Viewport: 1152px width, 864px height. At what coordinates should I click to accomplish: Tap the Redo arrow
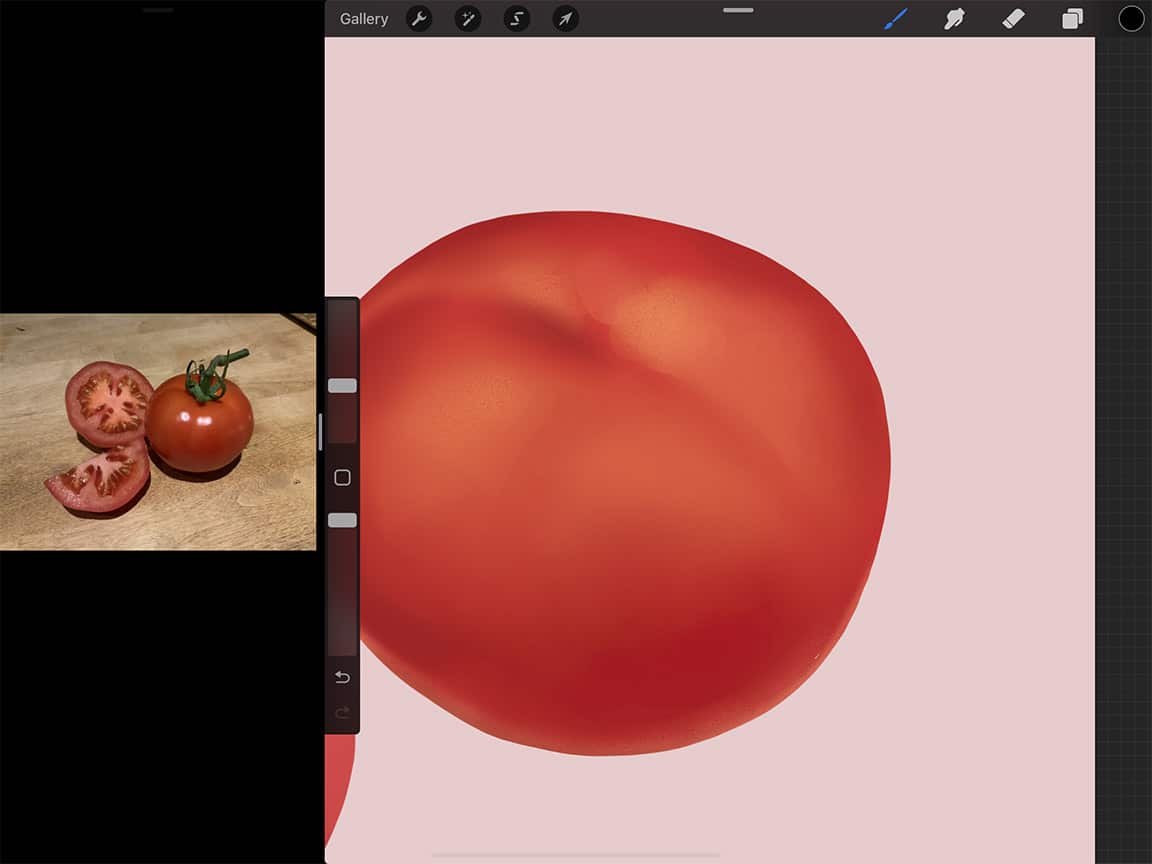pyautogui.click(x=341, y=713)
